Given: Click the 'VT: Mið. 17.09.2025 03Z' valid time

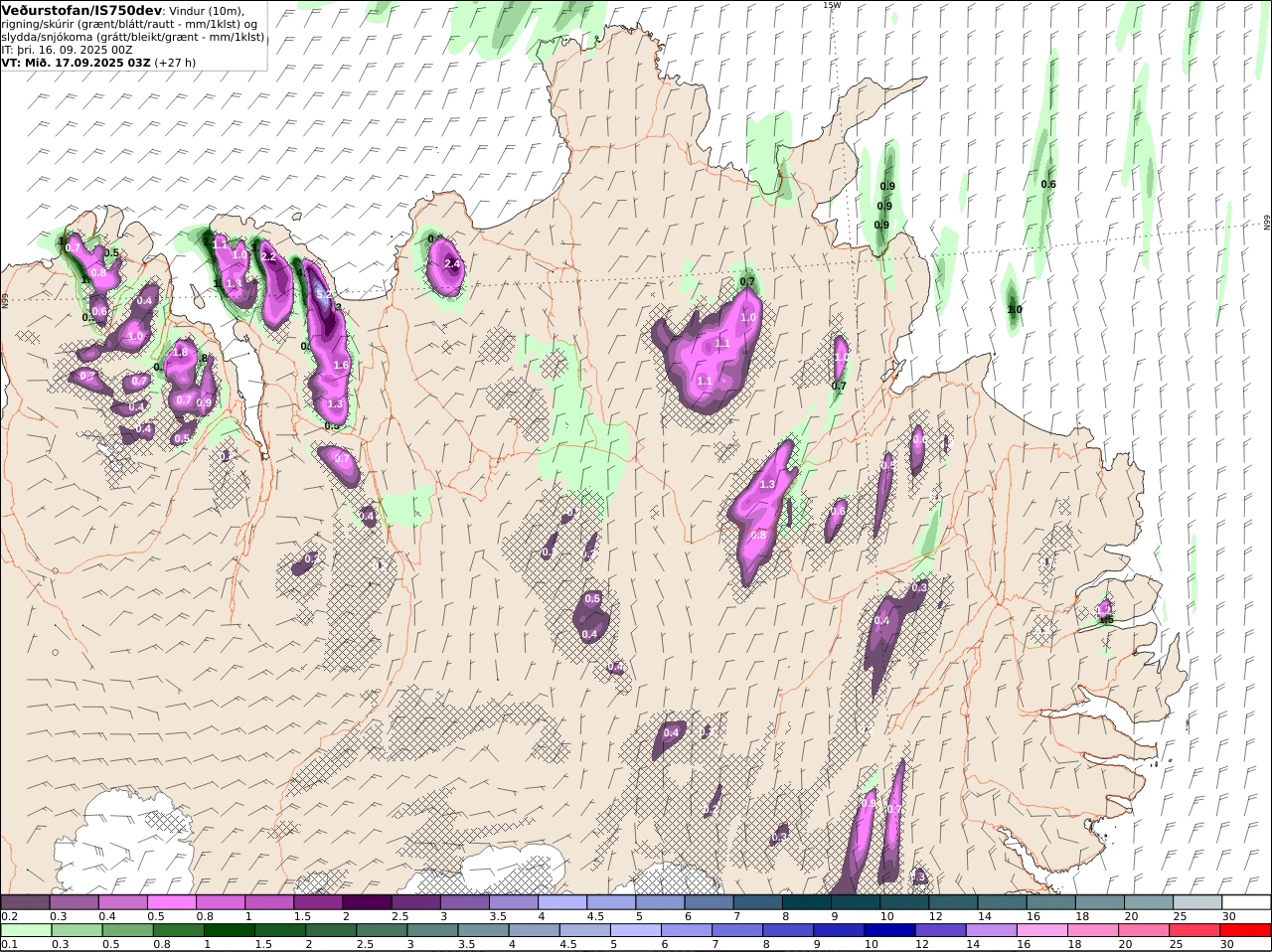Looking at the screenshot, I should pos(76,62).
